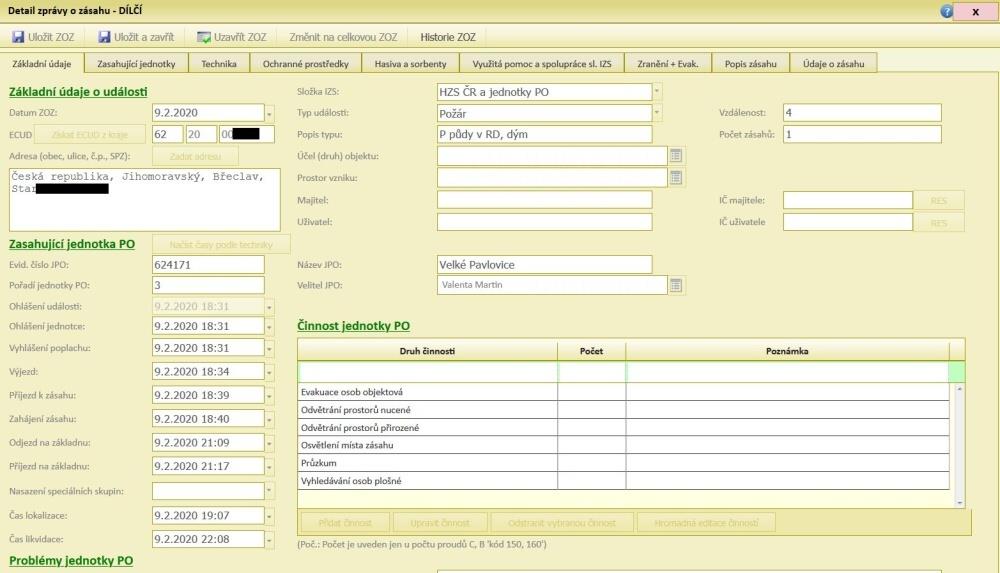Viewport: 1000px width, 573px height.
Task: Click the Název JPO field
Action: pyautogui.click(x=545, y=265)
